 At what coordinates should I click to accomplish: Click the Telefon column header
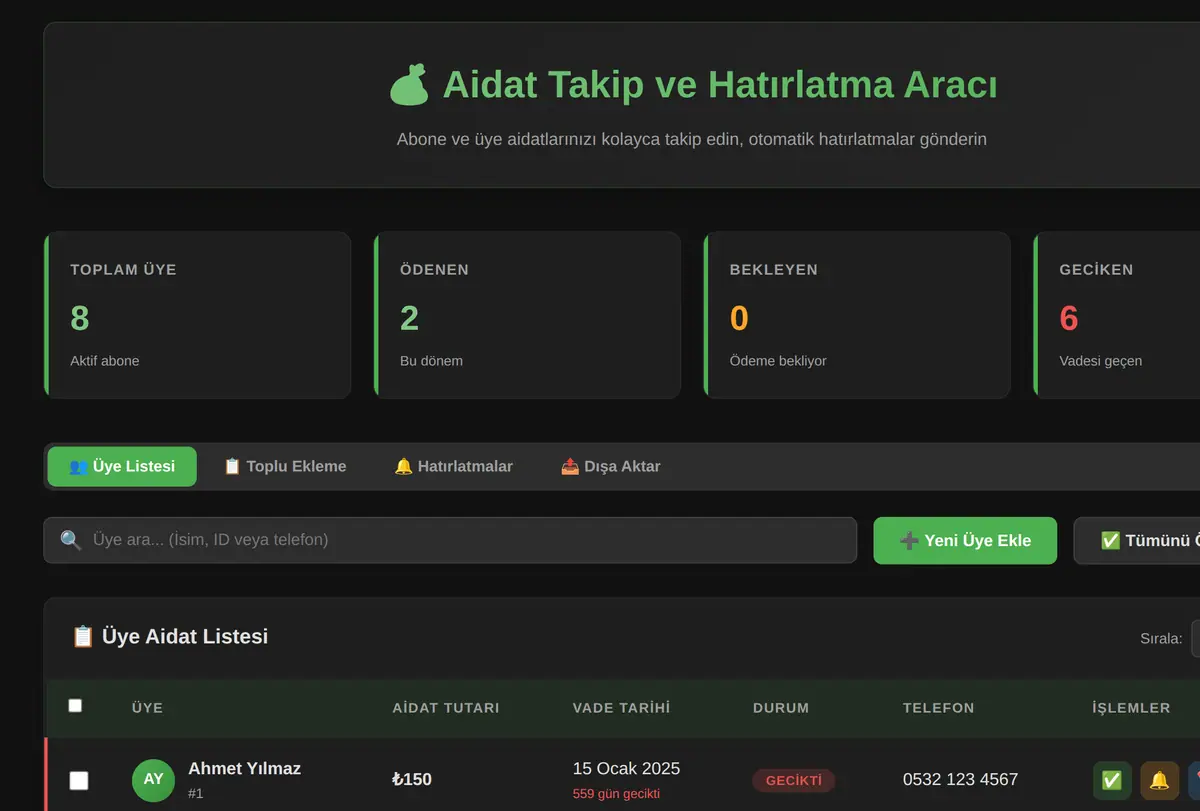pyautogui.click(x=938, y=708)
